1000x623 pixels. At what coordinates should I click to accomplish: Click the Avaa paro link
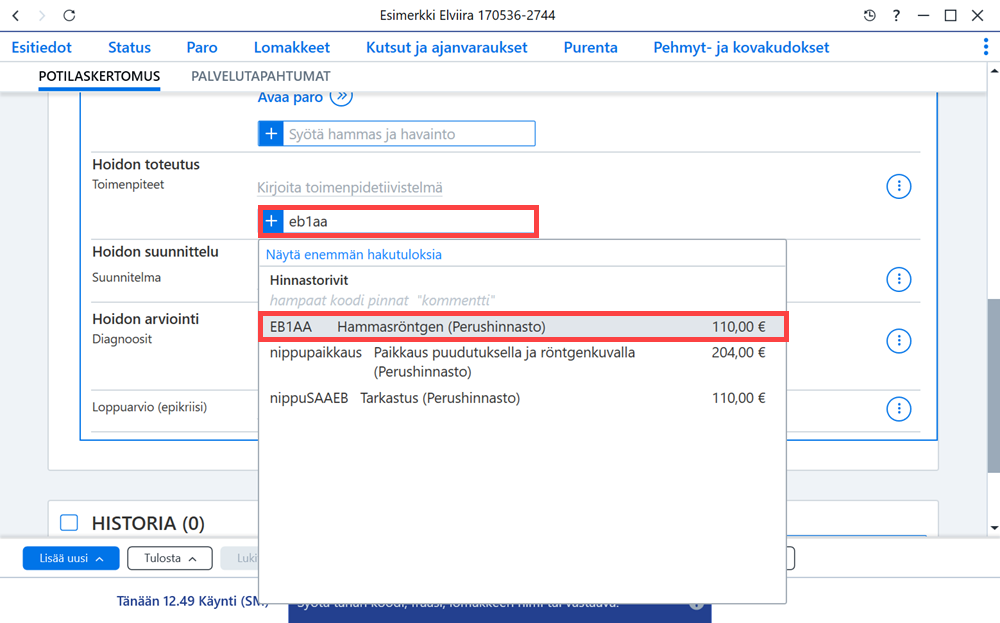(x=290, y=98)
